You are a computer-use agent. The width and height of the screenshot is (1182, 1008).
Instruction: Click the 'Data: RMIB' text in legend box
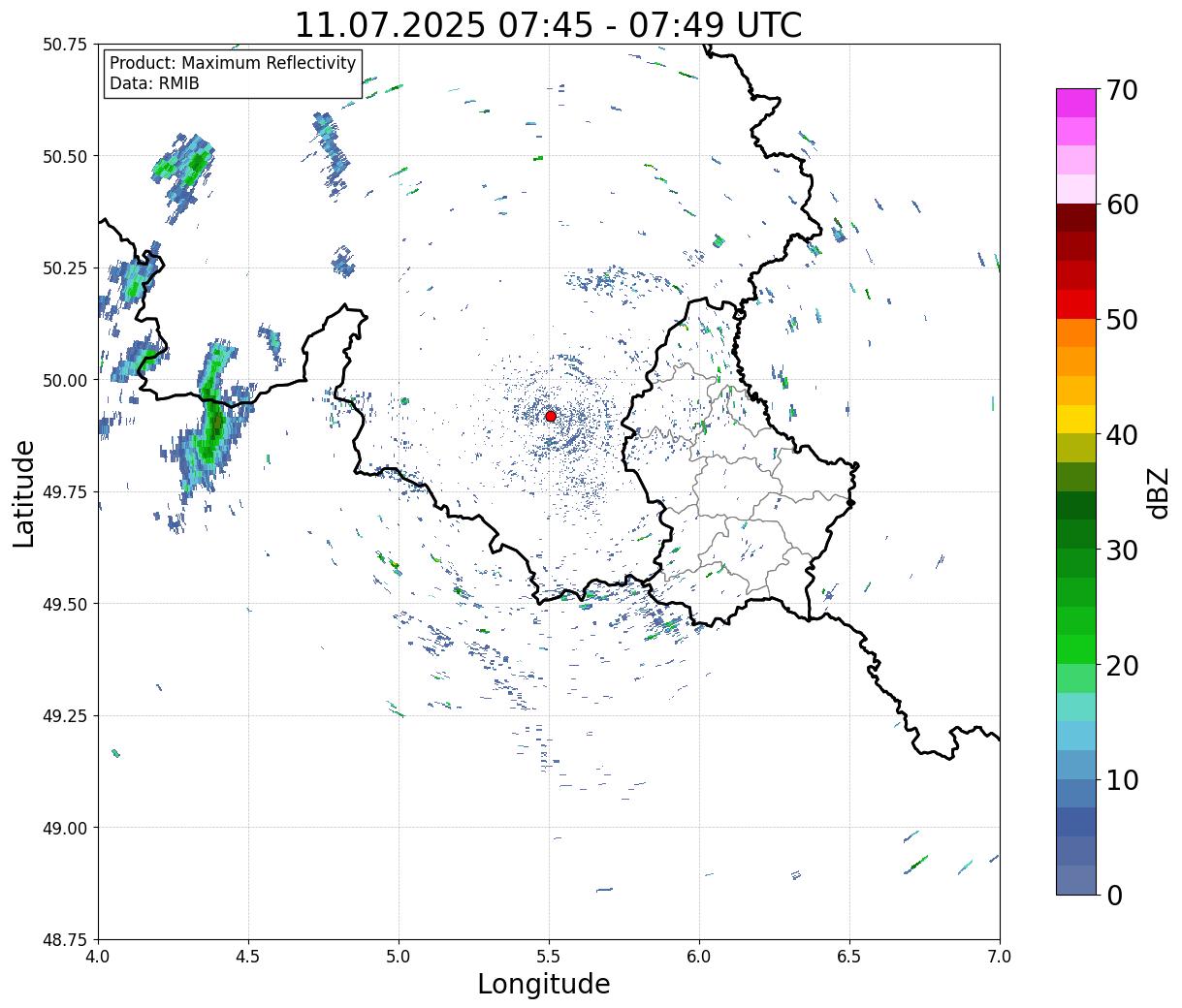pyautogui.click(x=154, y=83)
